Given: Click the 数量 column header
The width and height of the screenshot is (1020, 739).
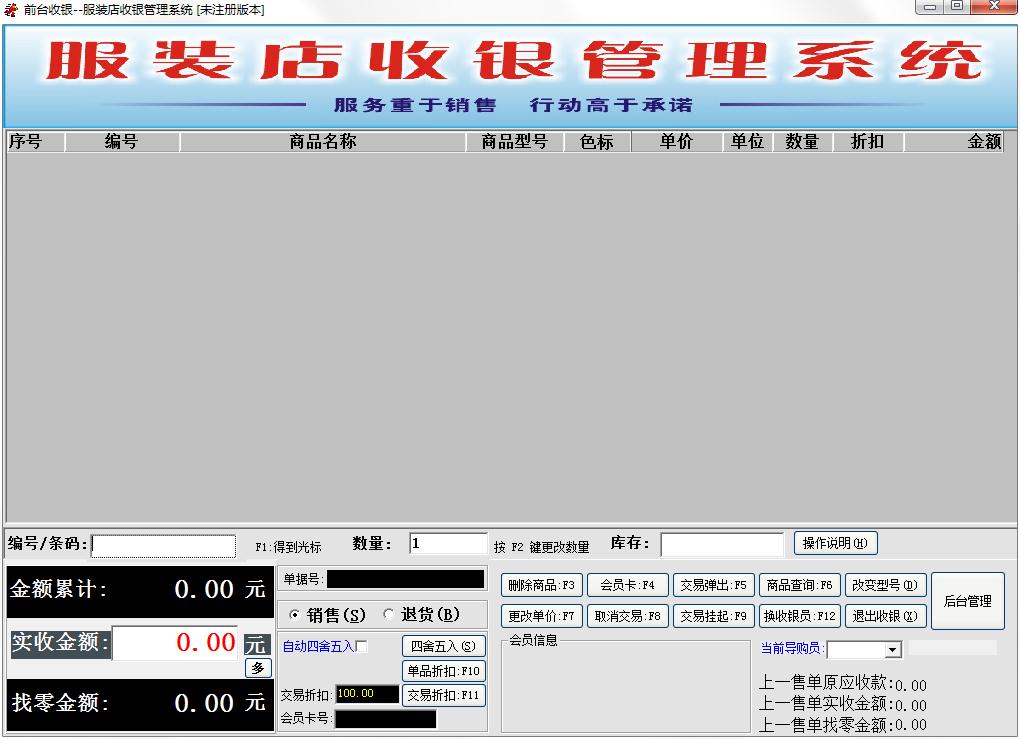Looking at the screenshot, I should point(803,141).
